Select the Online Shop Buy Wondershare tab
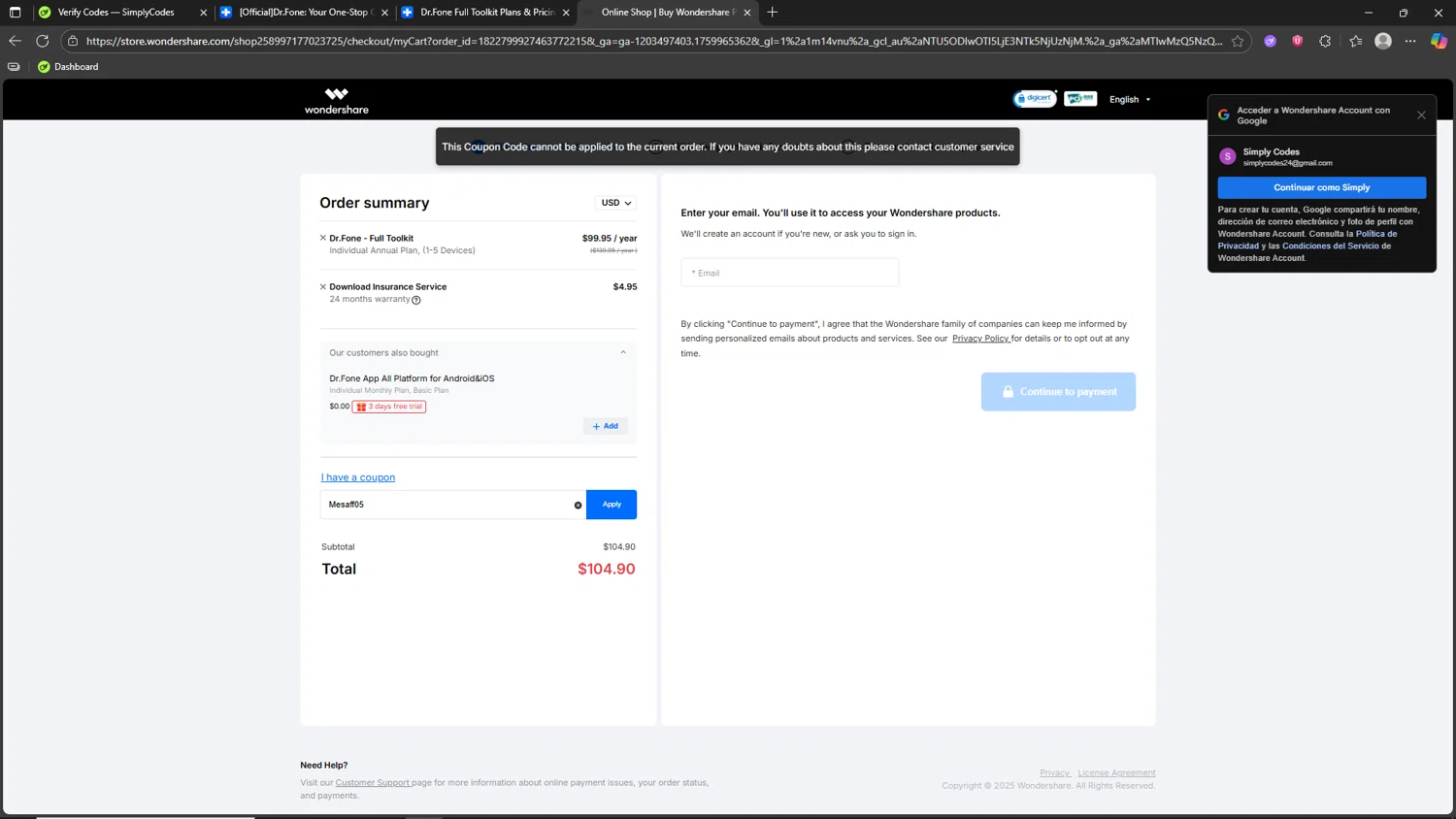This screenshot has height=819, width=1456. pyautogui.click(x=667, y=13)
